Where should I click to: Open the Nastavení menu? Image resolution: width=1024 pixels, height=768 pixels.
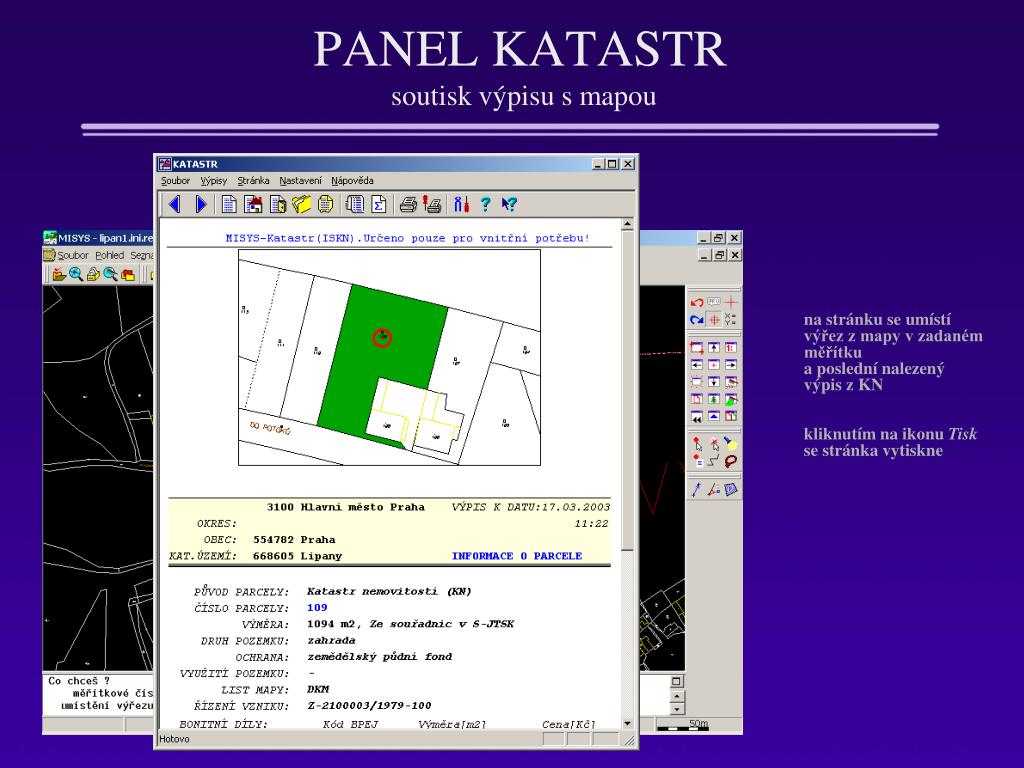tap(300, 181)
